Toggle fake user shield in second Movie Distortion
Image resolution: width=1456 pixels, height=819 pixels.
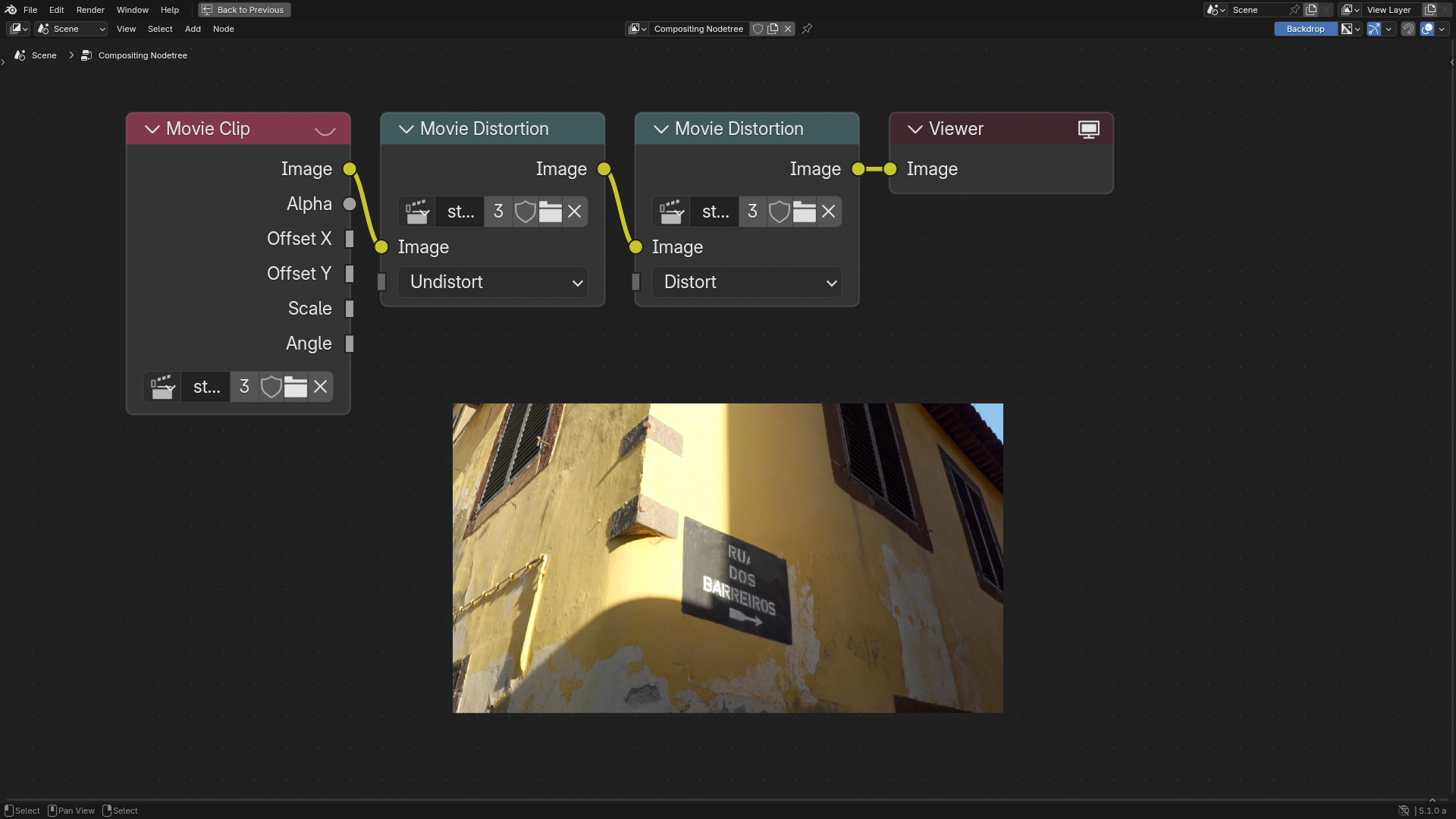point(779,212)
